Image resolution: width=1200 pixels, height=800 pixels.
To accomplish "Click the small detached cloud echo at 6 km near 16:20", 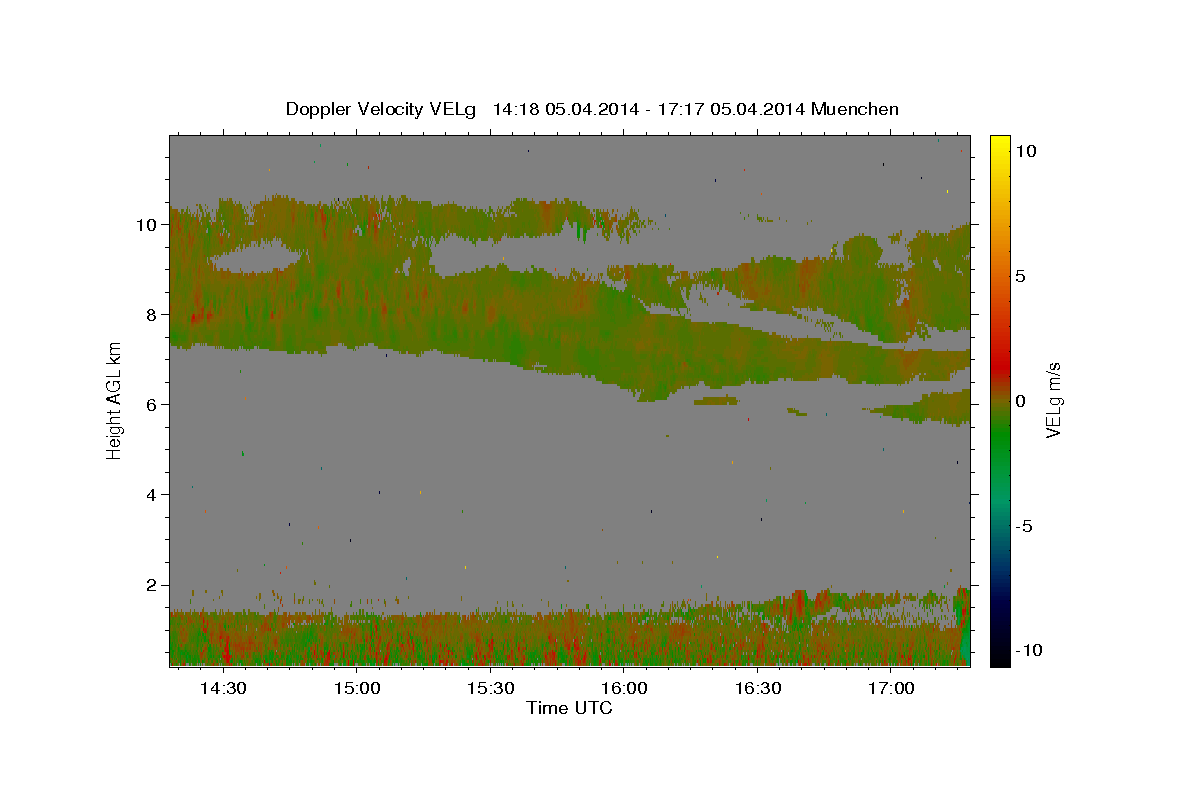I will (x=716, y=400).
